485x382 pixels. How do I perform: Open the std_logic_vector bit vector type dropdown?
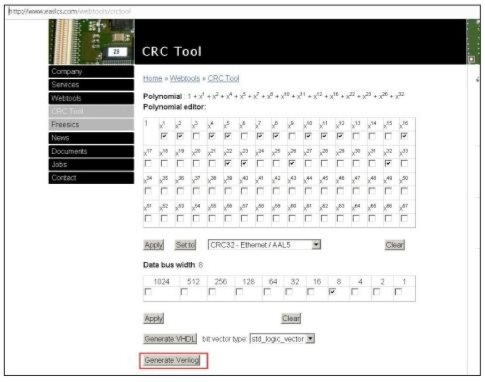click(282, 339)
